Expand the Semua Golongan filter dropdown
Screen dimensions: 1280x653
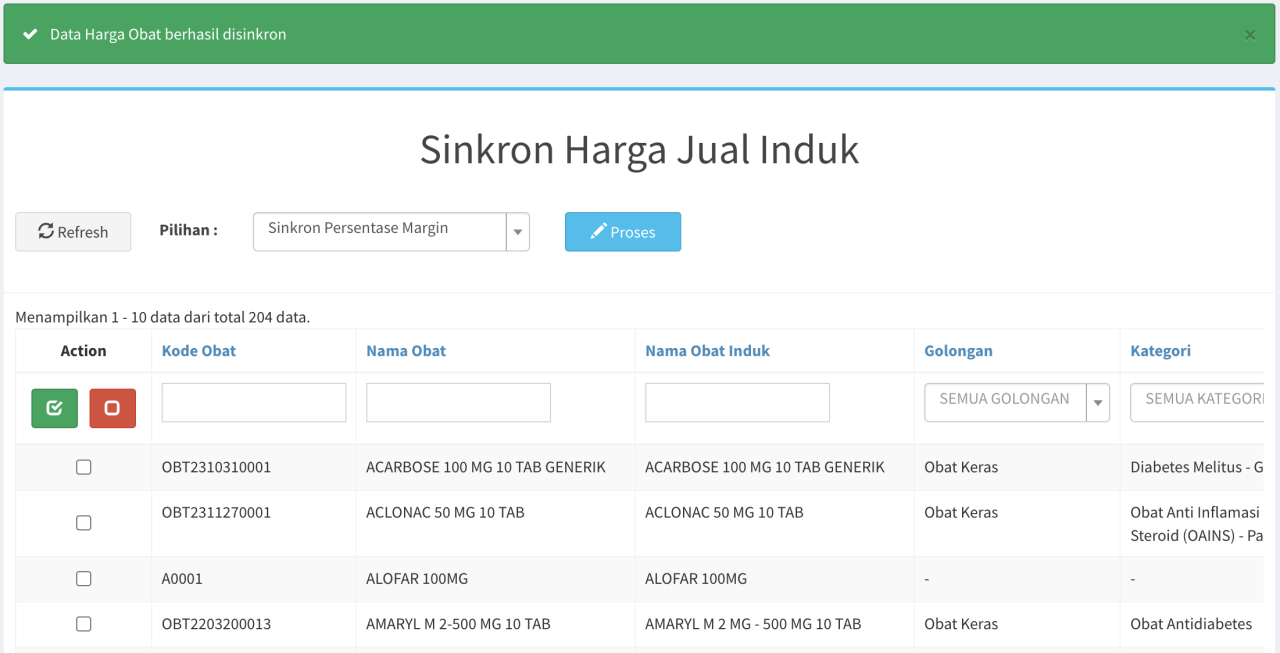(x=1016, y=402)
